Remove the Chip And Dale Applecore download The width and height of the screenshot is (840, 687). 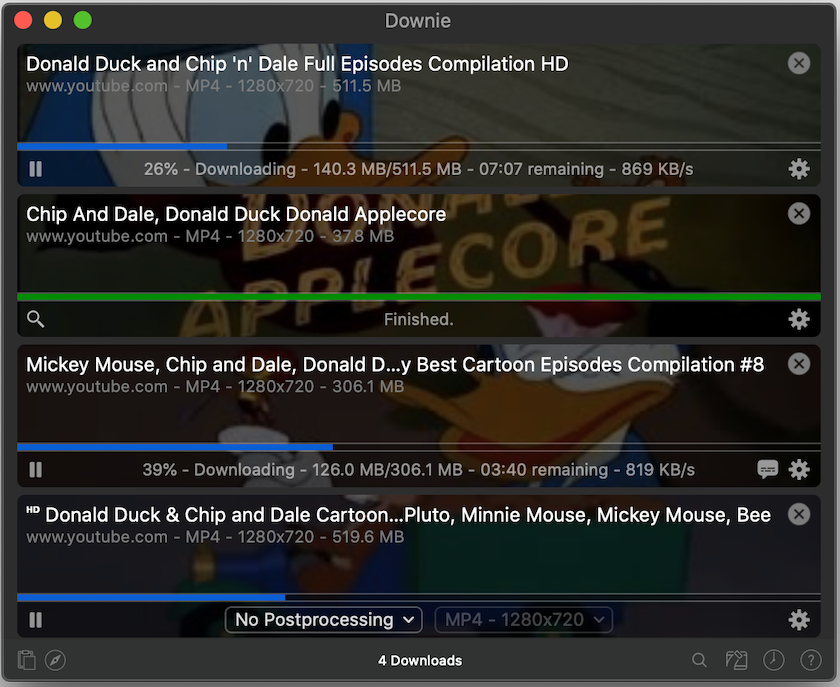[x=799, y=214]
